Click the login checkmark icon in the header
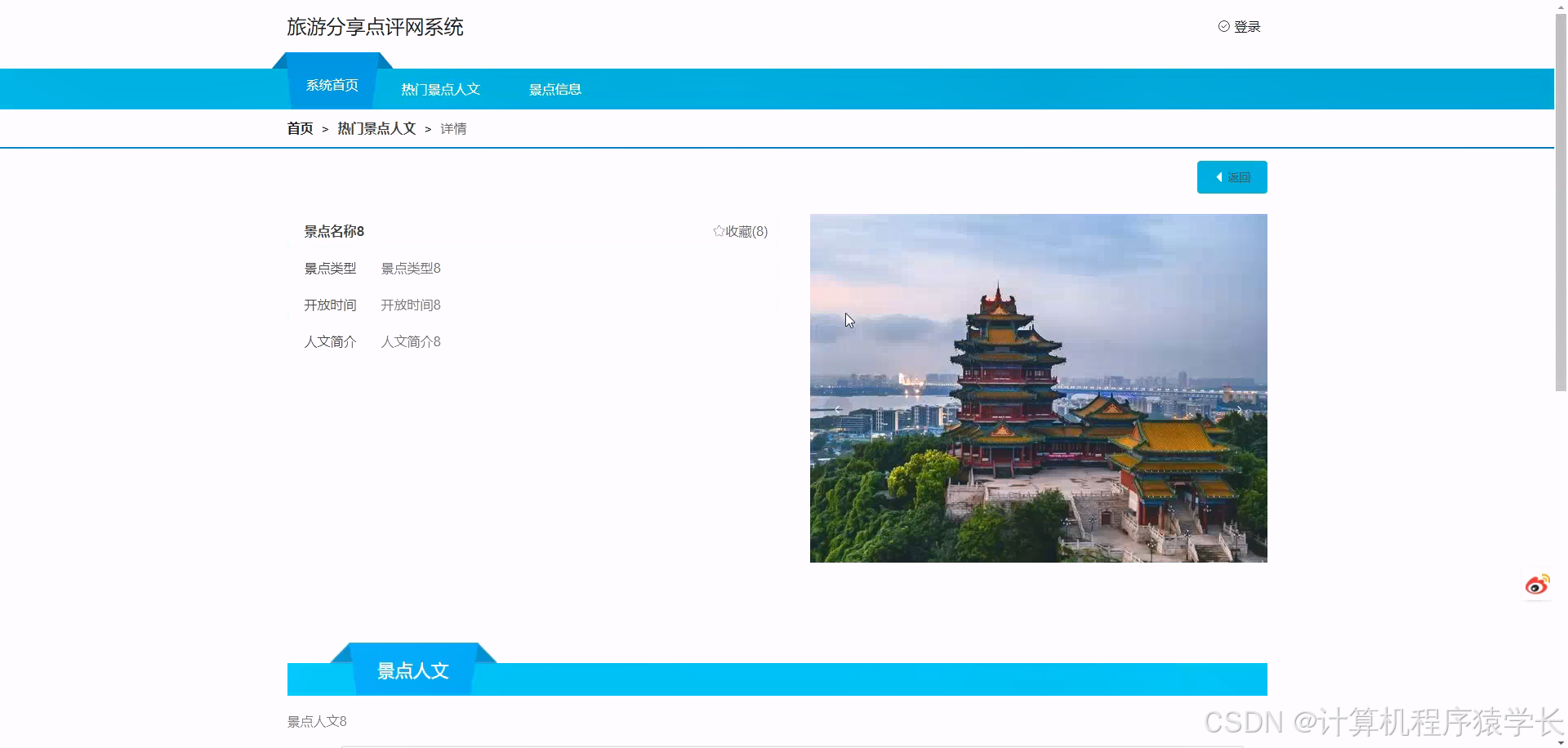 click(1223, 26)
